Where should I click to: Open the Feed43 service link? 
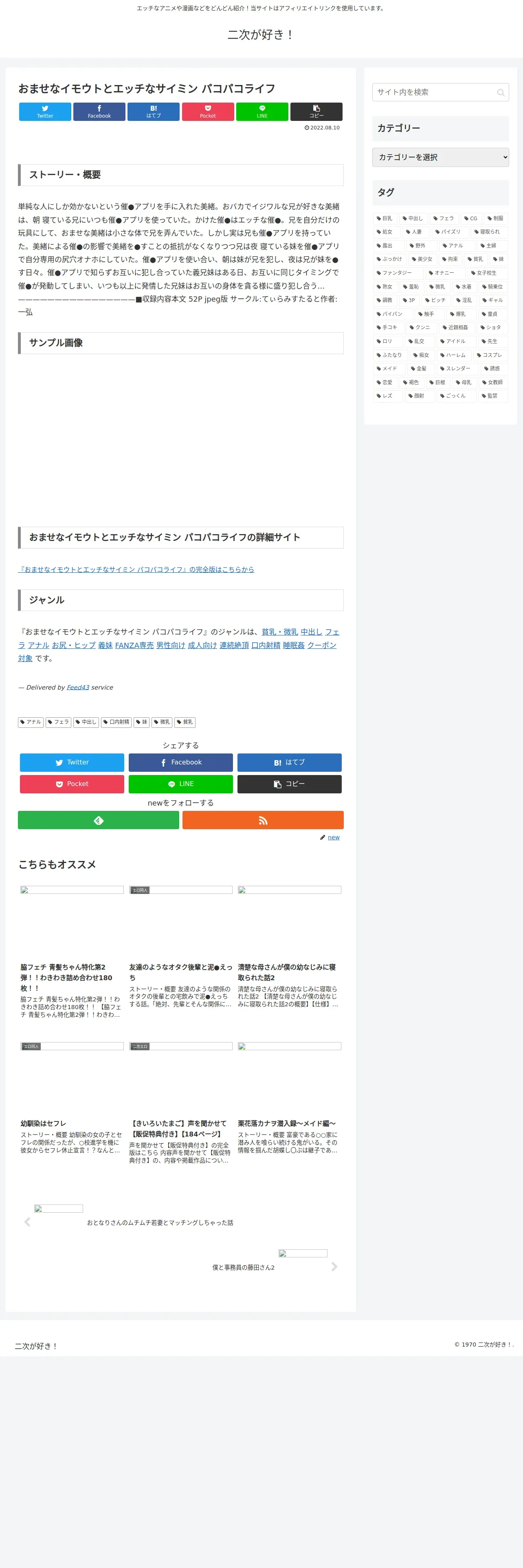[x=78, y=687]
